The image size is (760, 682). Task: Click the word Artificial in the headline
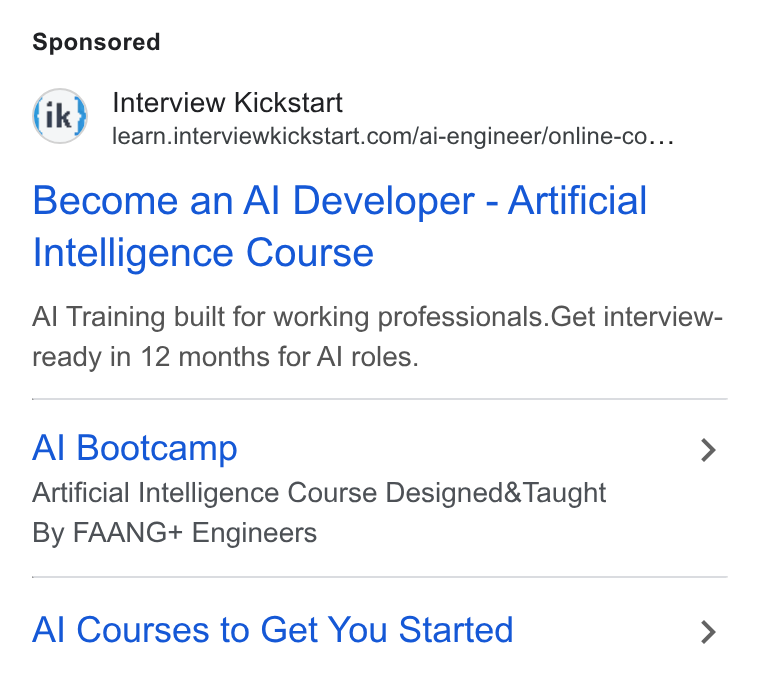click(x=577, y=200)
